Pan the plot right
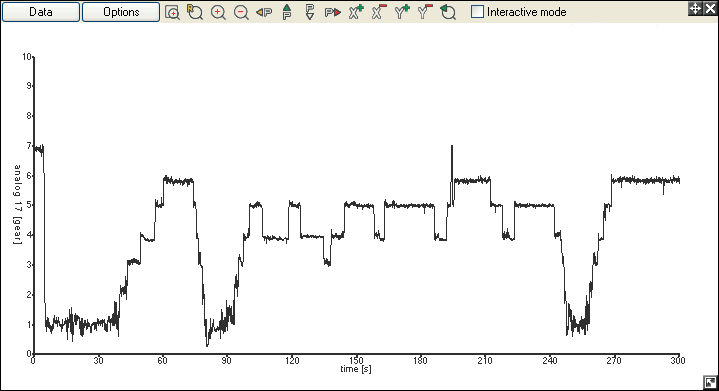 point(333,12)
